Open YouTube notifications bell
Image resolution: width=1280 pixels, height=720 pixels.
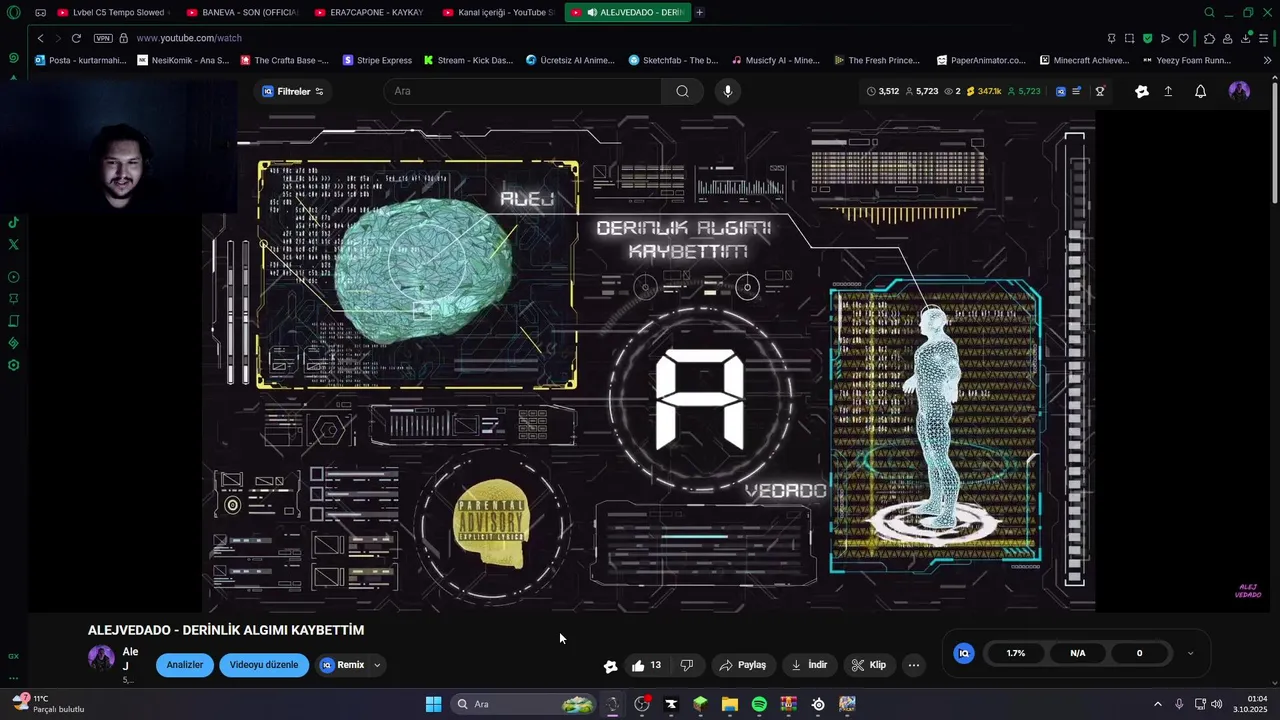coord(1200,91)
